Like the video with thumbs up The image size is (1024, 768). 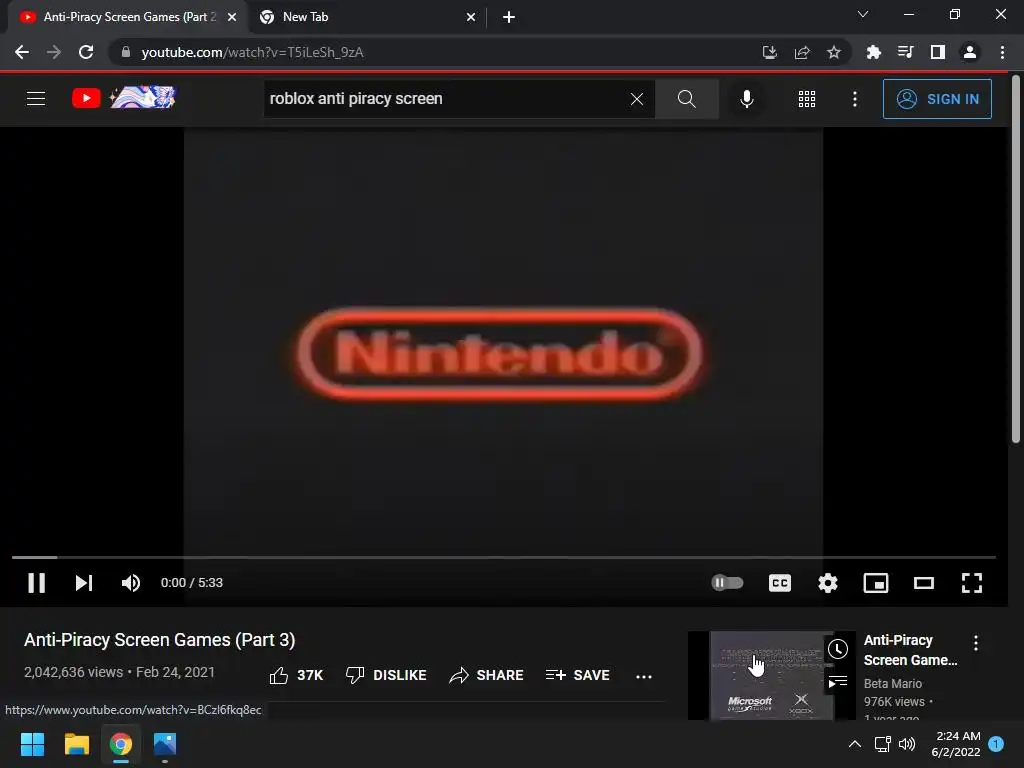(296, 675)
